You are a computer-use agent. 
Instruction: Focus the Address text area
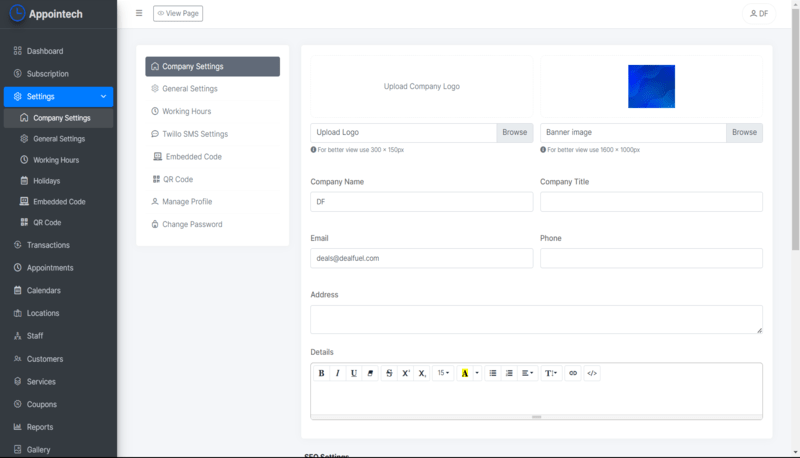point(536,320)
